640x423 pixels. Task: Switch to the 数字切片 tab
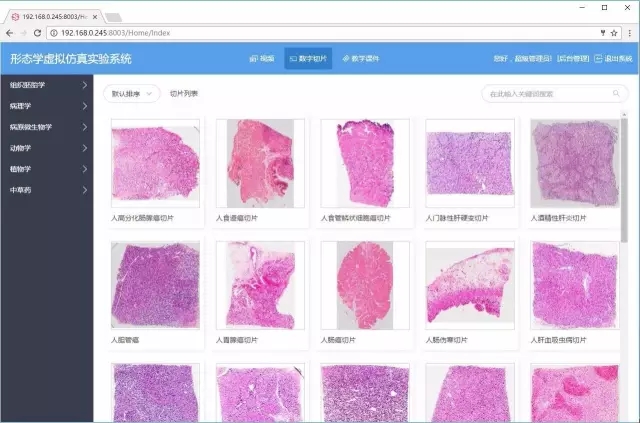point(308,59)
